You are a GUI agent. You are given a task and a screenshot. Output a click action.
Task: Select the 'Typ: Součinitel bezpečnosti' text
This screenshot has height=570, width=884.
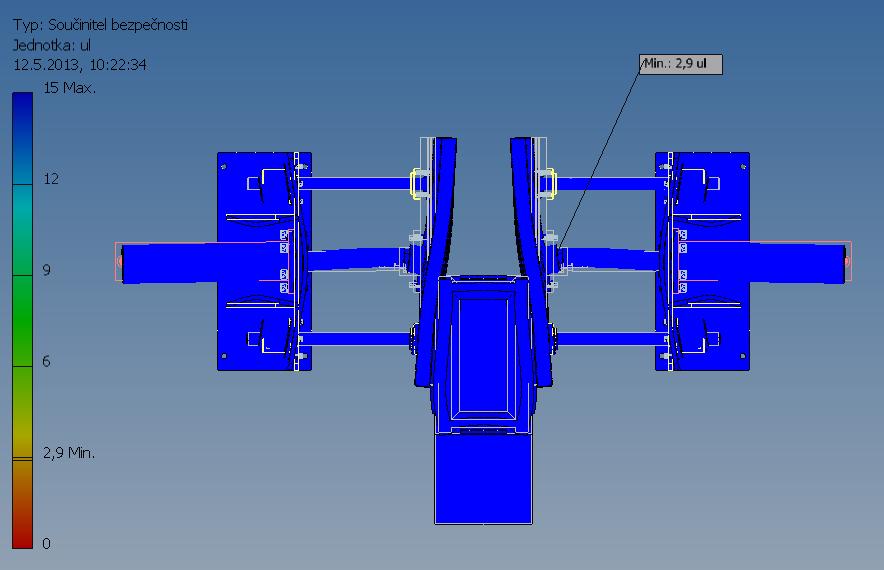coord(100,25)
